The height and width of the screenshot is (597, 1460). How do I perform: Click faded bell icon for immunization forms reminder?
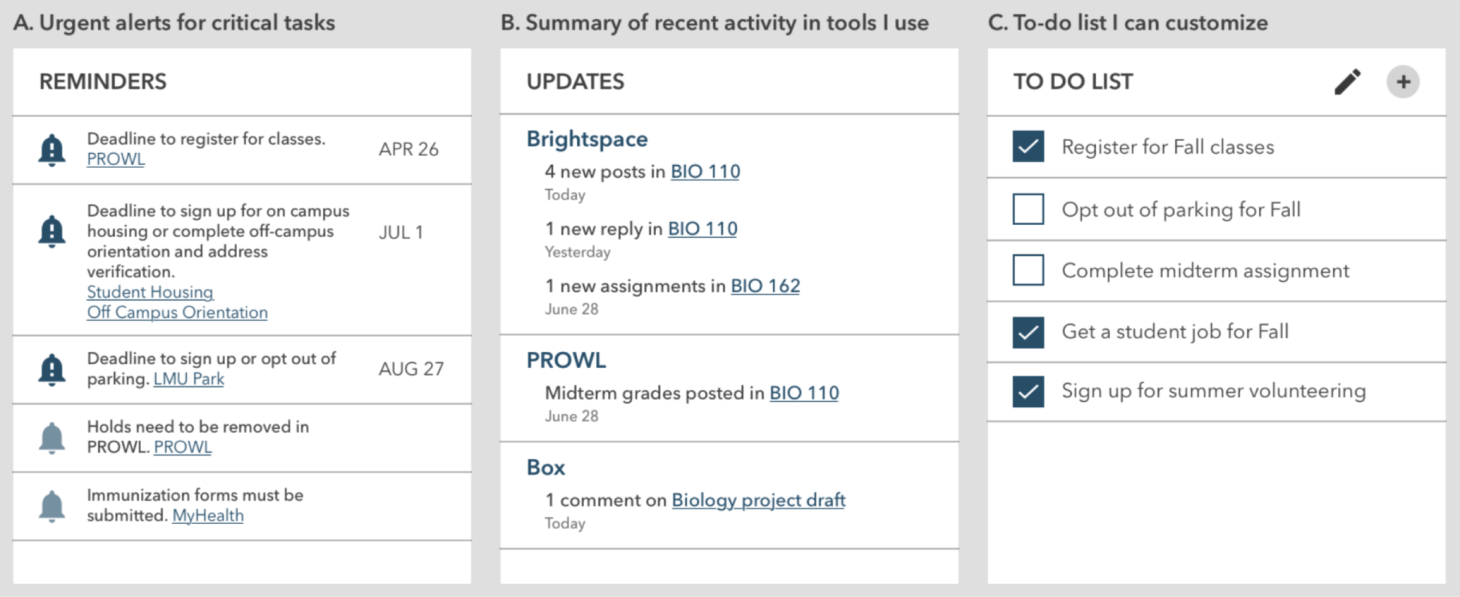pos(52,506)
